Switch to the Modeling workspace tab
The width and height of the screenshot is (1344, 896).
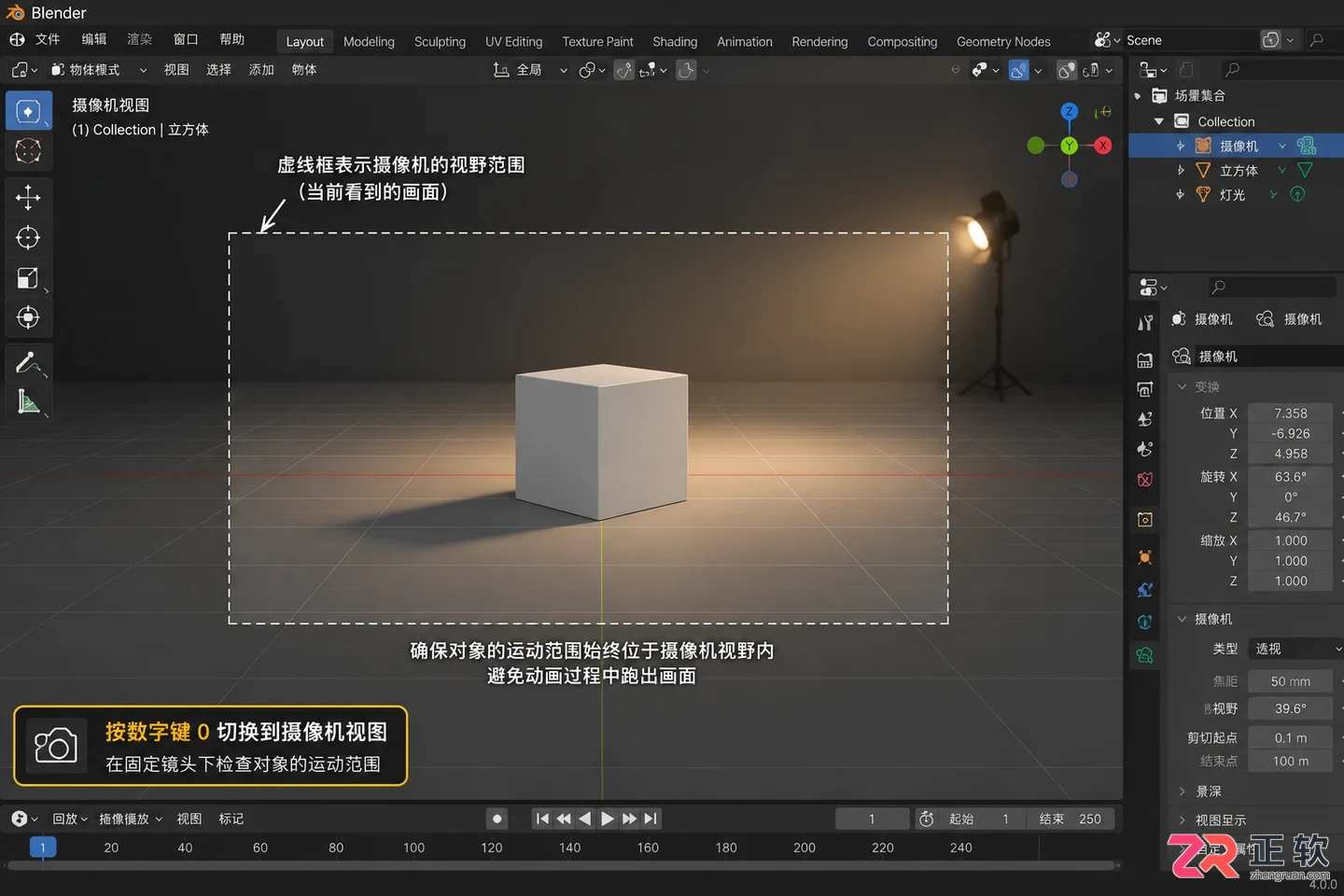(369, 41)
